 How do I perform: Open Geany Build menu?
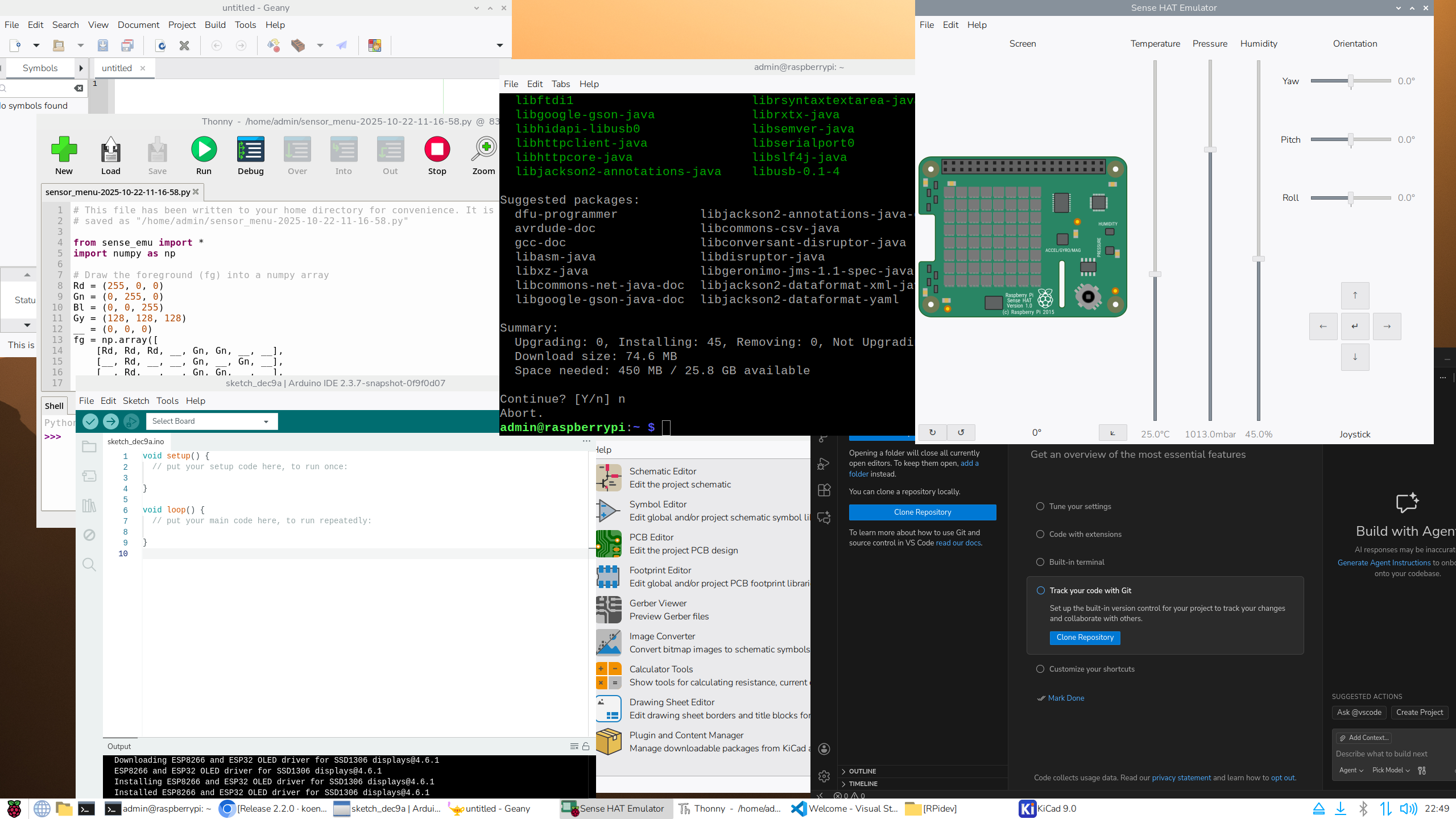click(x=215, y=24)
